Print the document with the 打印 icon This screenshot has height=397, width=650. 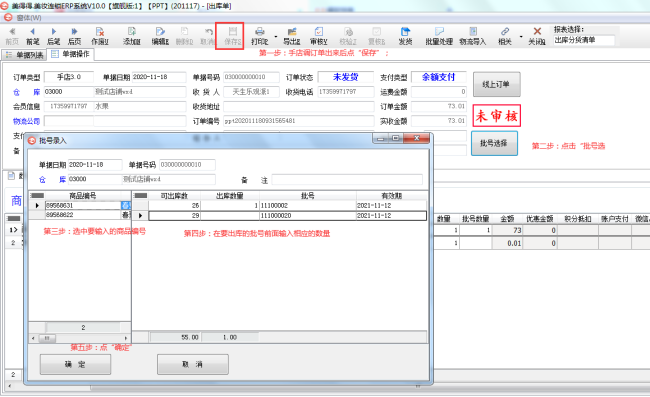click(x=260, y=36)
